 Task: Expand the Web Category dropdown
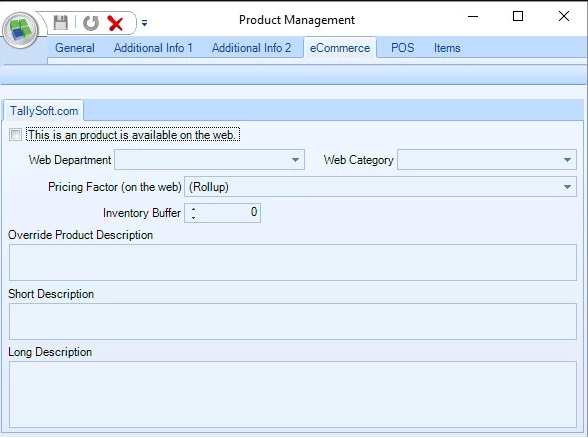click(567, 160)
